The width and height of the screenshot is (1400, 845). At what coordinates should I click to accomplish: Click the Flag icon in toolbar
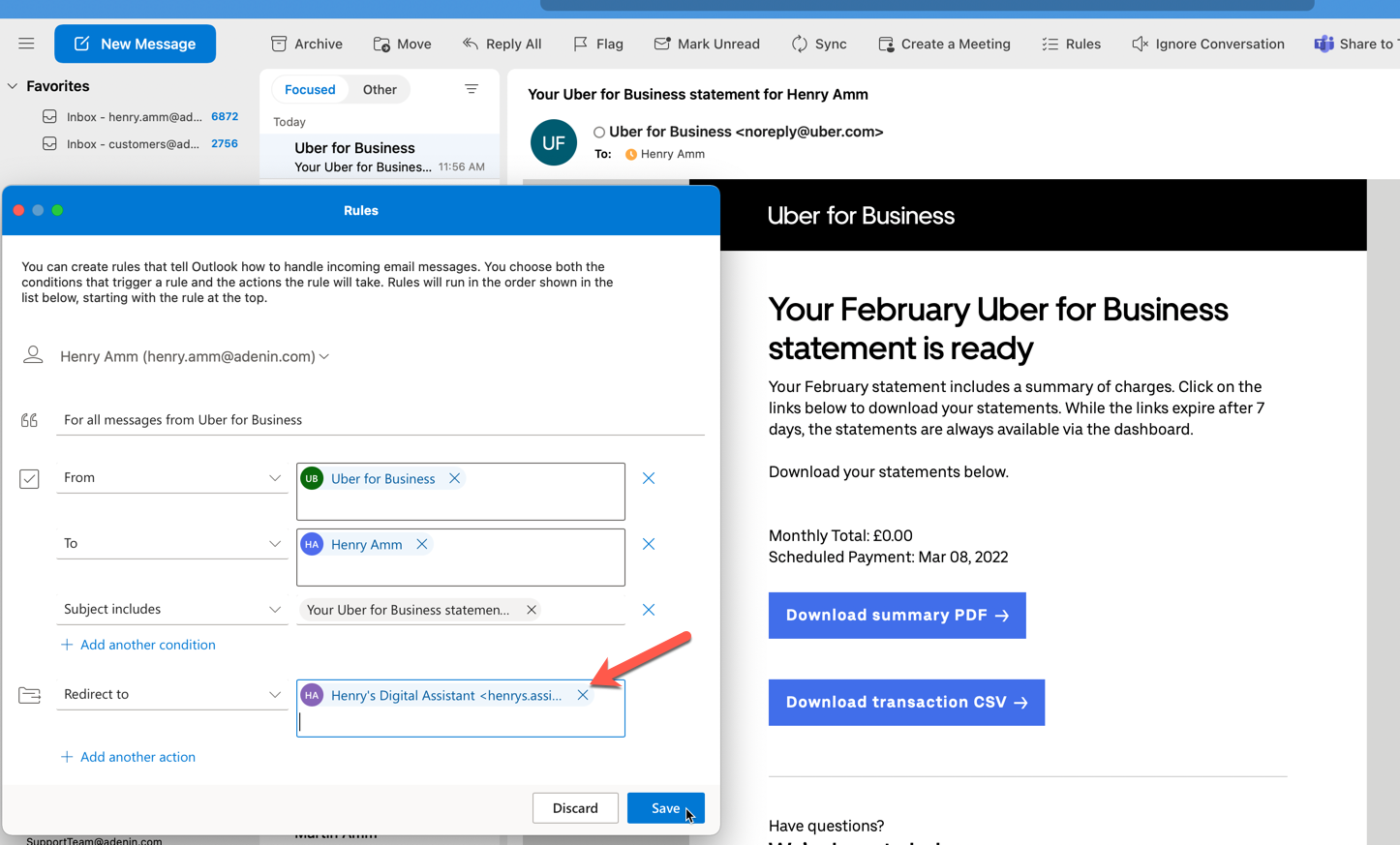coord(580,44)
